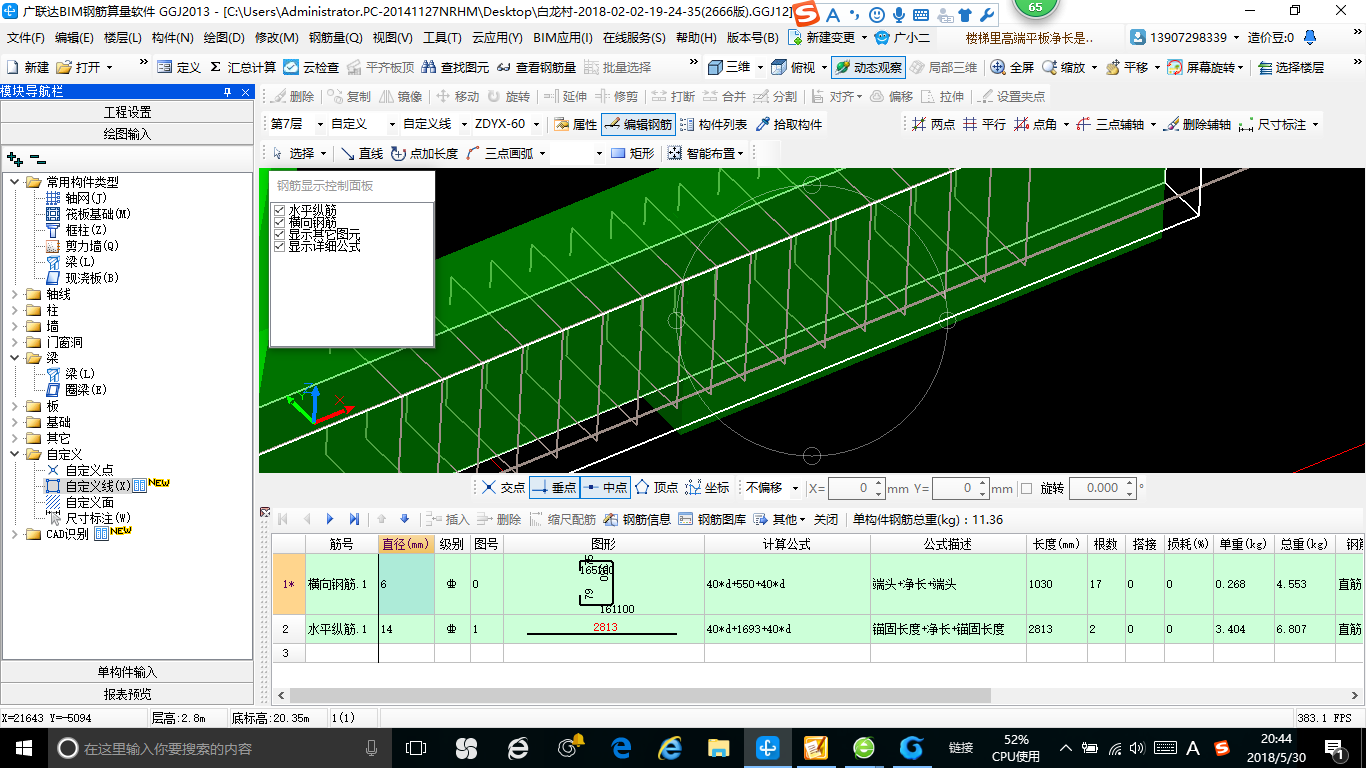Viewport: 1366px width, 768px height.
Task: Toggle the 显示详细公式 checkbox
Action: [280, 246]
